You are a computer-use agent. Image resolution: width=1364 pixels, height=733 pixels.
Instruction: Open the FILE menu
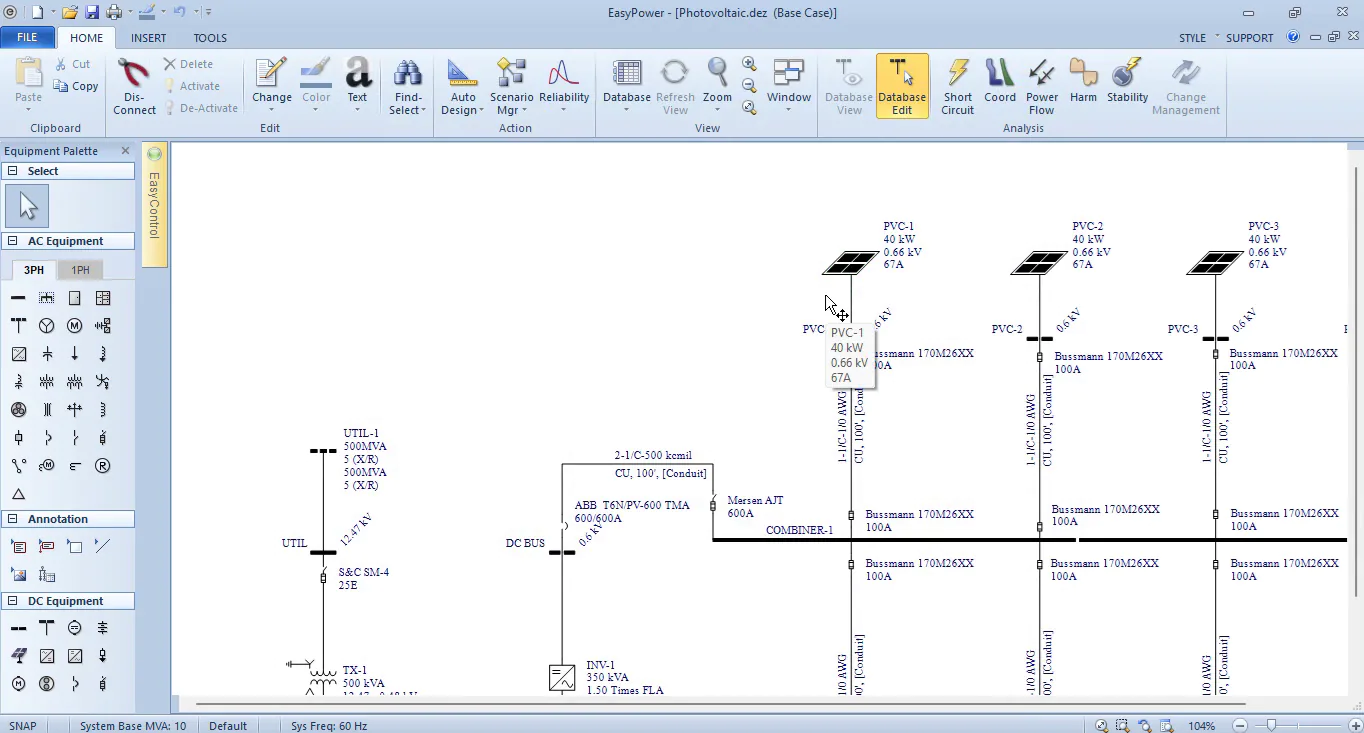27,37
